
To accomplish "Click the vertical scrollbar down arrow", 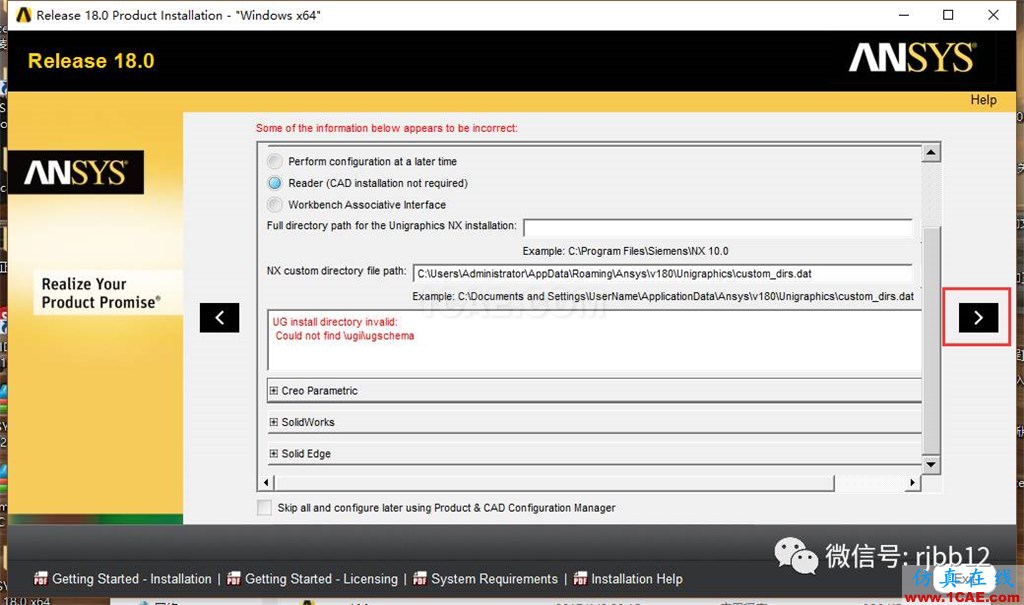I will (931, 465).
